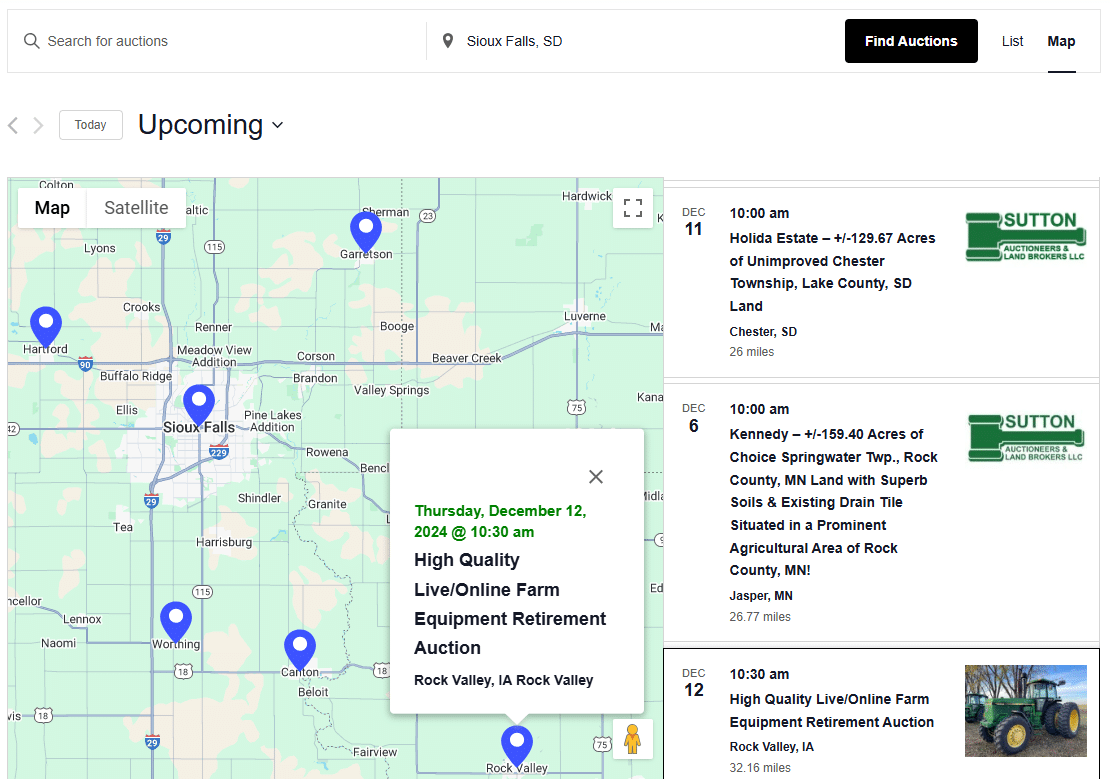Open the John Deere tractor thumbnail
The width and height of the screenshot is (1110, 779).
[x=1025, y=711]
